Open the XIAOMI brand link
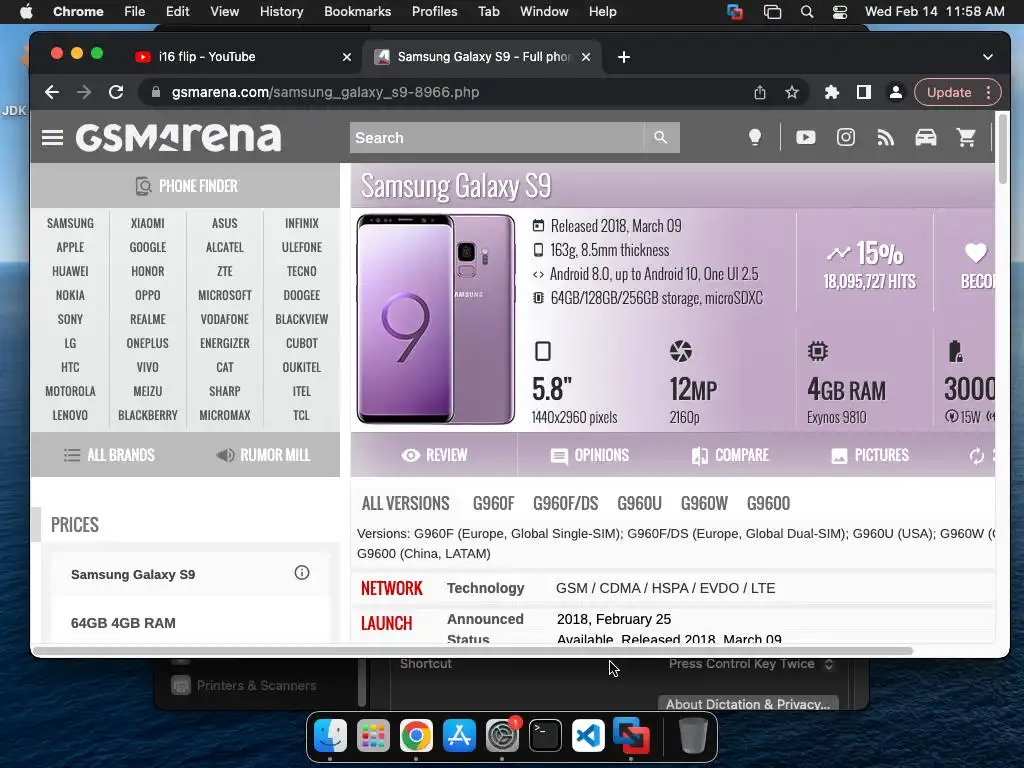1024x768 pixels. 148,223
